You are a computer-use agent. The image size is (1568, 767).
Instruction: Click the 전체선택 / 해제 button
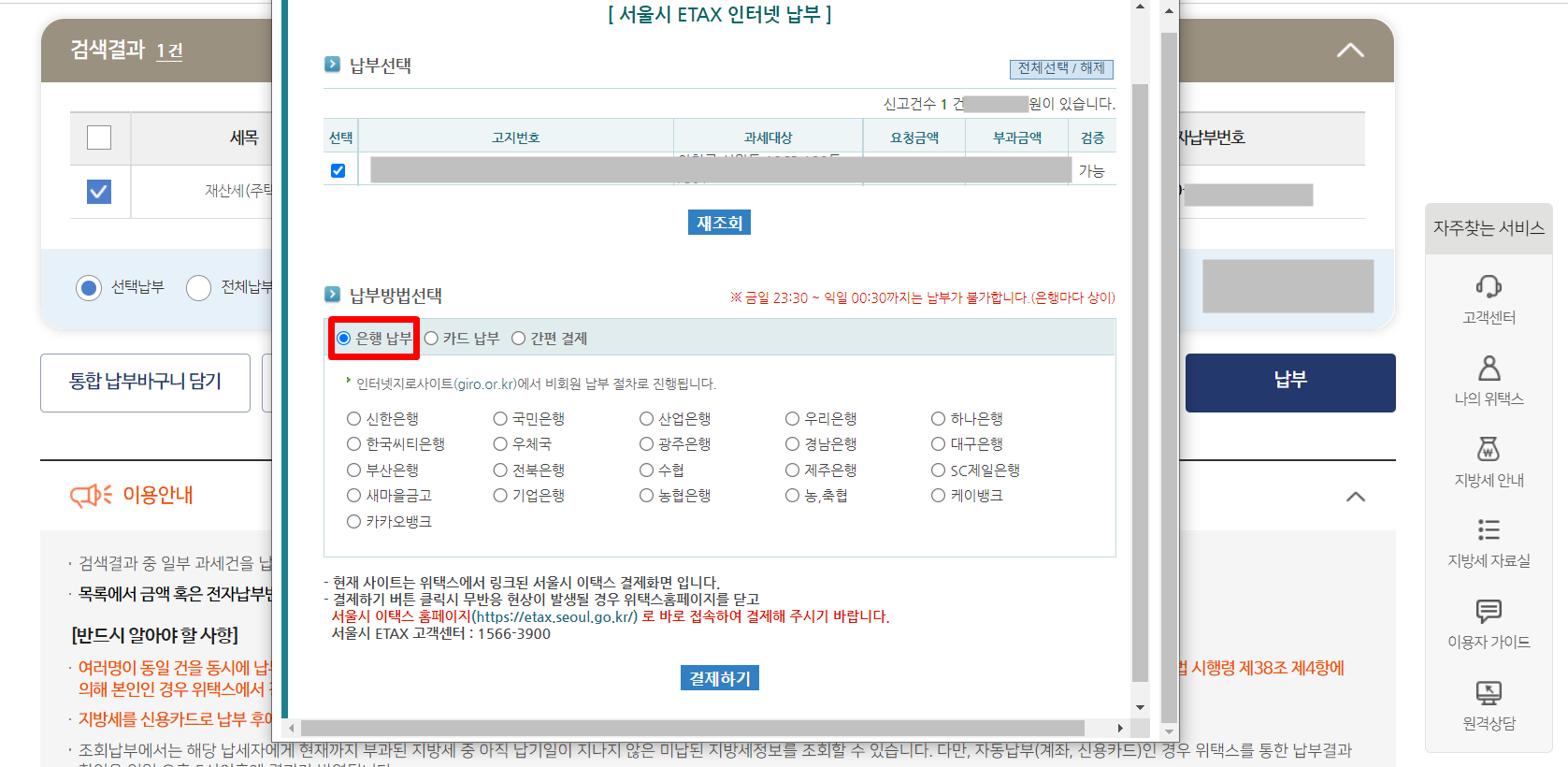click(1061, 68)
